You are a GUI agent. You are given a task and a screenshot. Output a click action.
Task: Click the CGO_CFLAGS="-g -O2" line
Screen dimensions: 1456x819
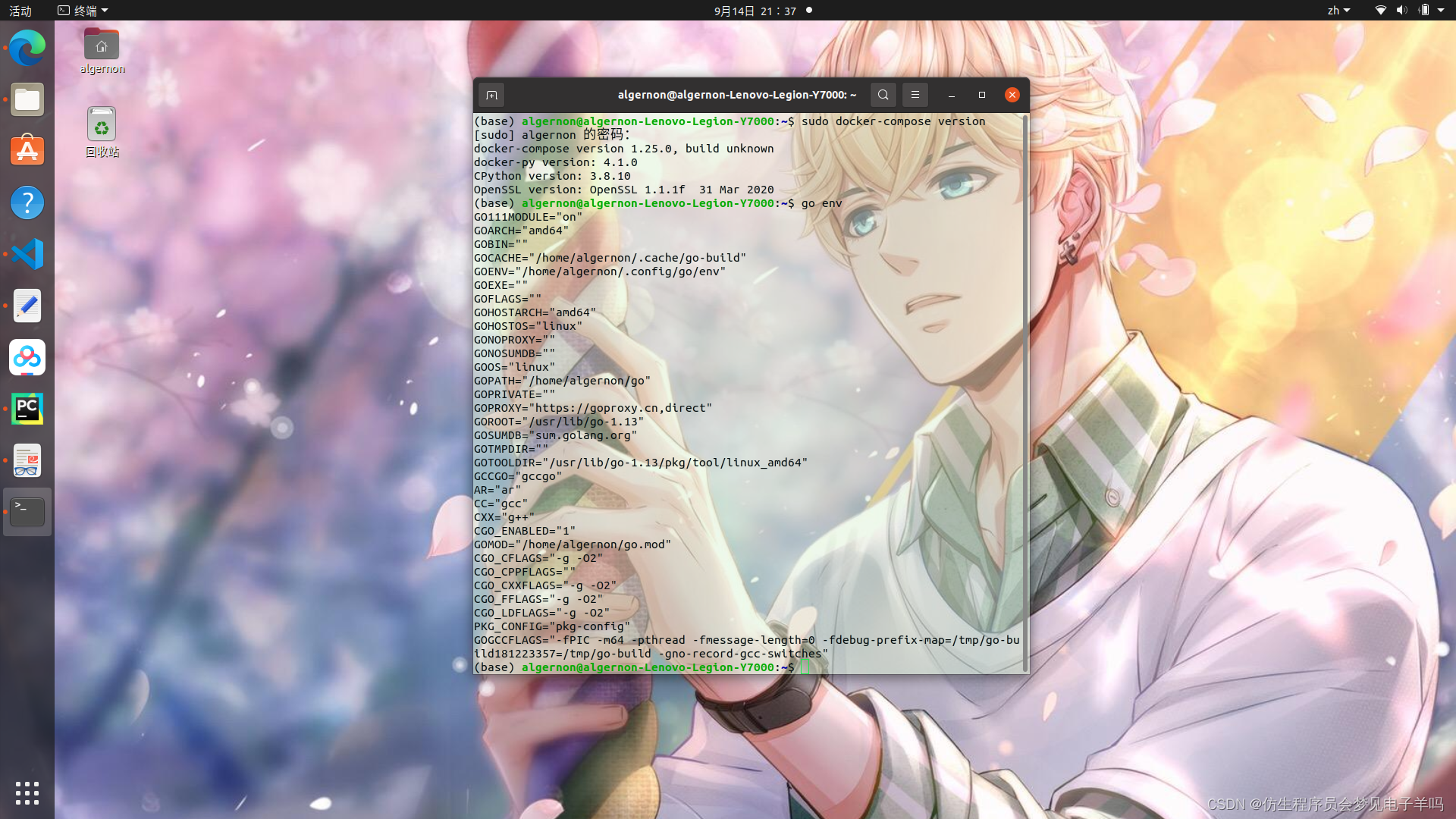(x=538, y=558)
